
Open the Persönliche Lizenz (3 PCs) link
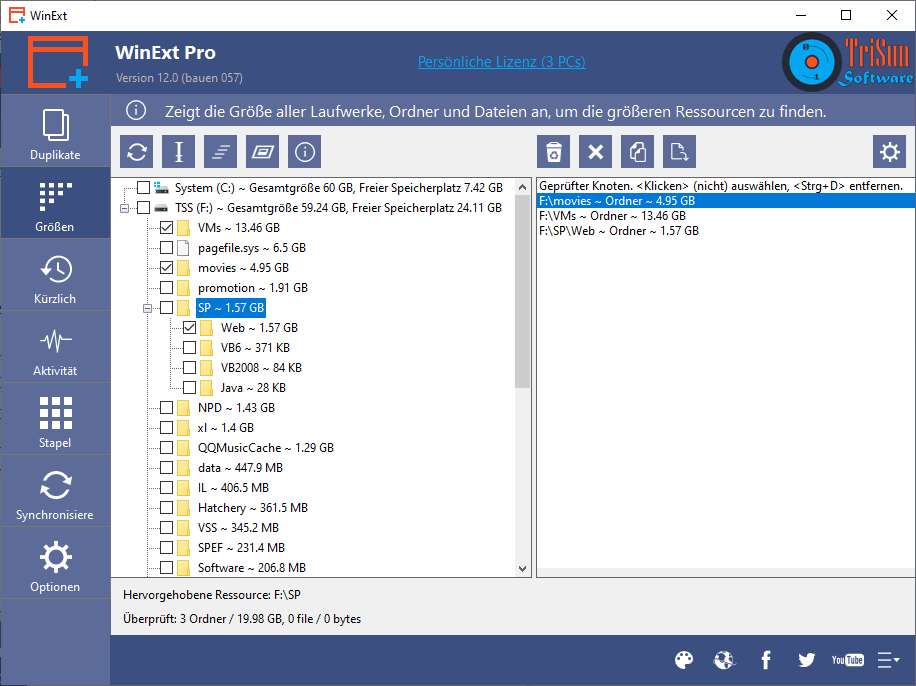click(x=502, y=61)
